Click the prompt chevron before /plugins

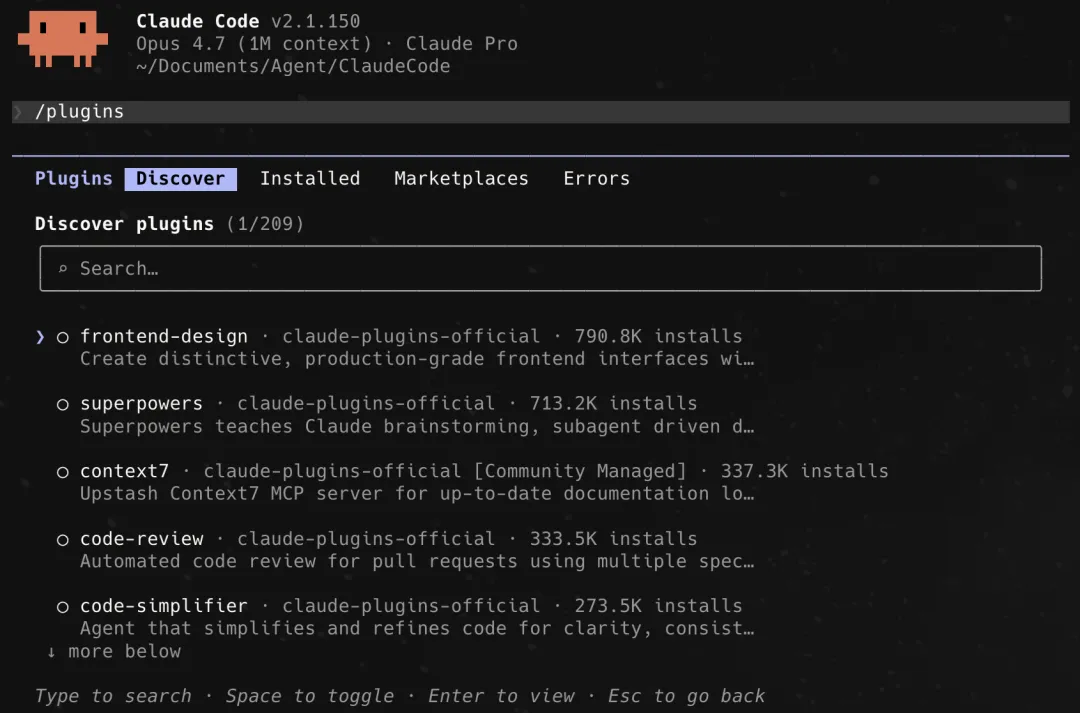tap(19, 112)
